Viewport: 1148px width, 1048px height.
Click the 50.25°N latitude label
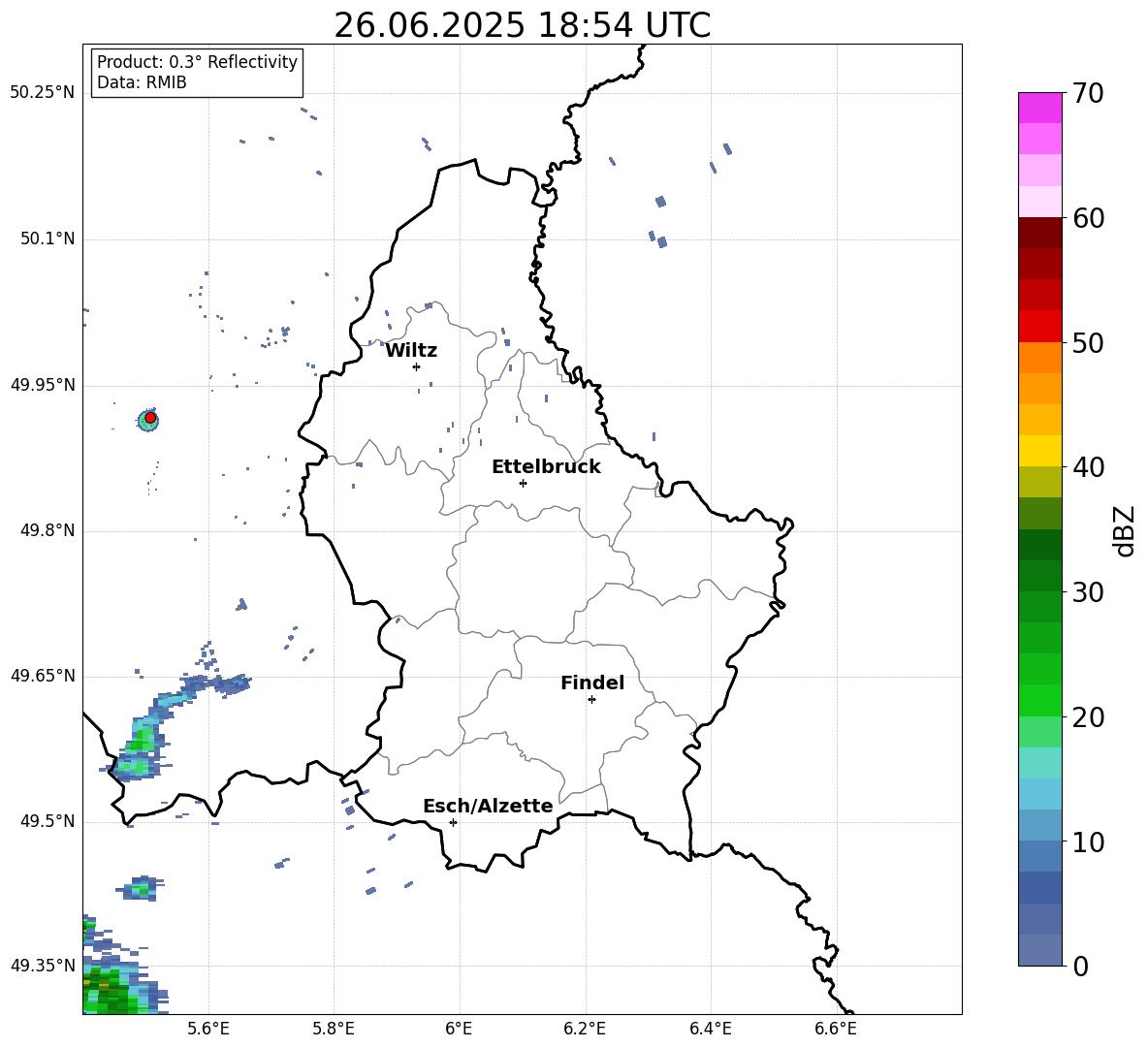pos(42,93)
